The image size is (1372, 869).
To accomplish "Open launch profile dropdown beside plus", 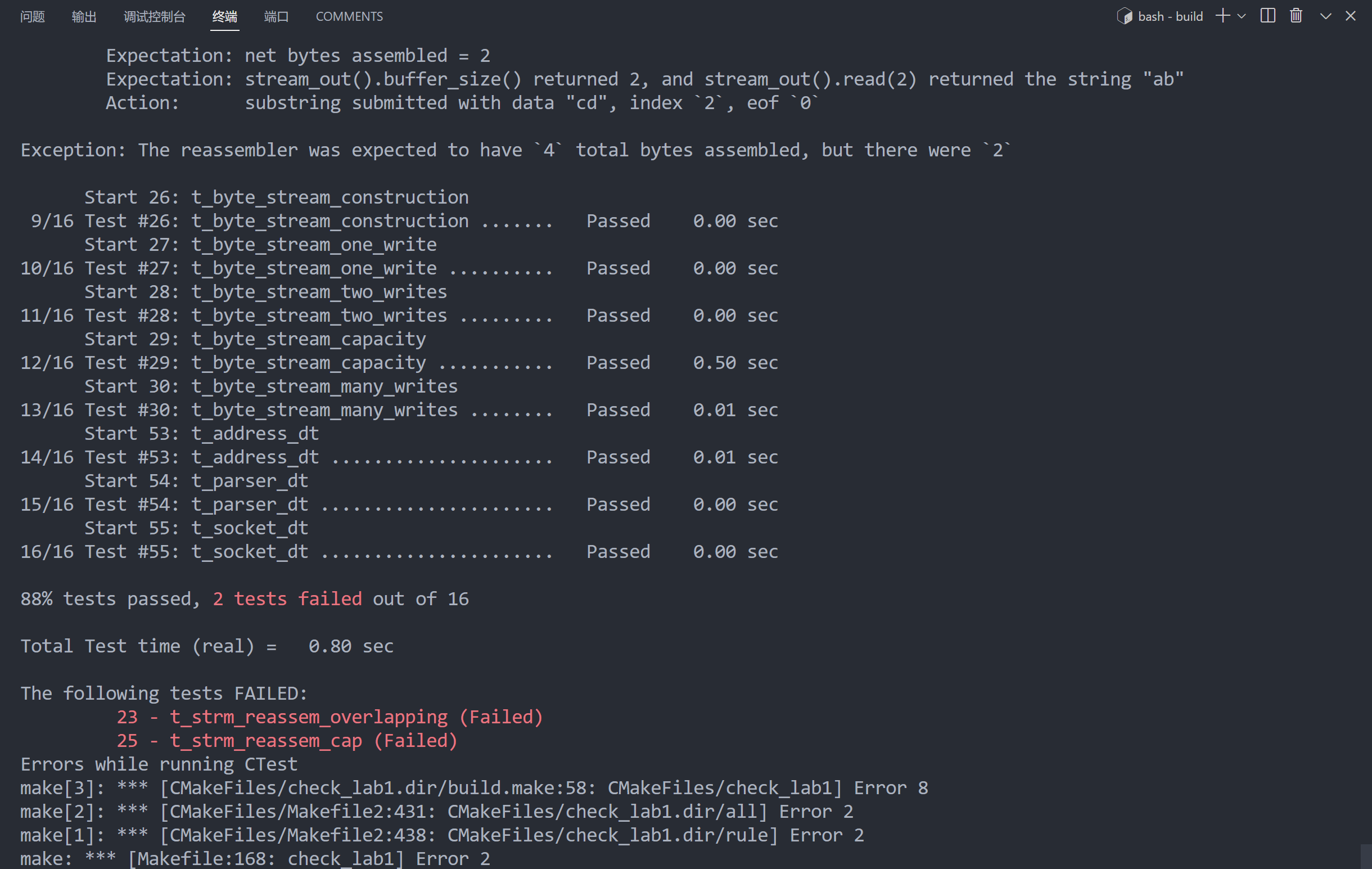I will coord(1242,16).
